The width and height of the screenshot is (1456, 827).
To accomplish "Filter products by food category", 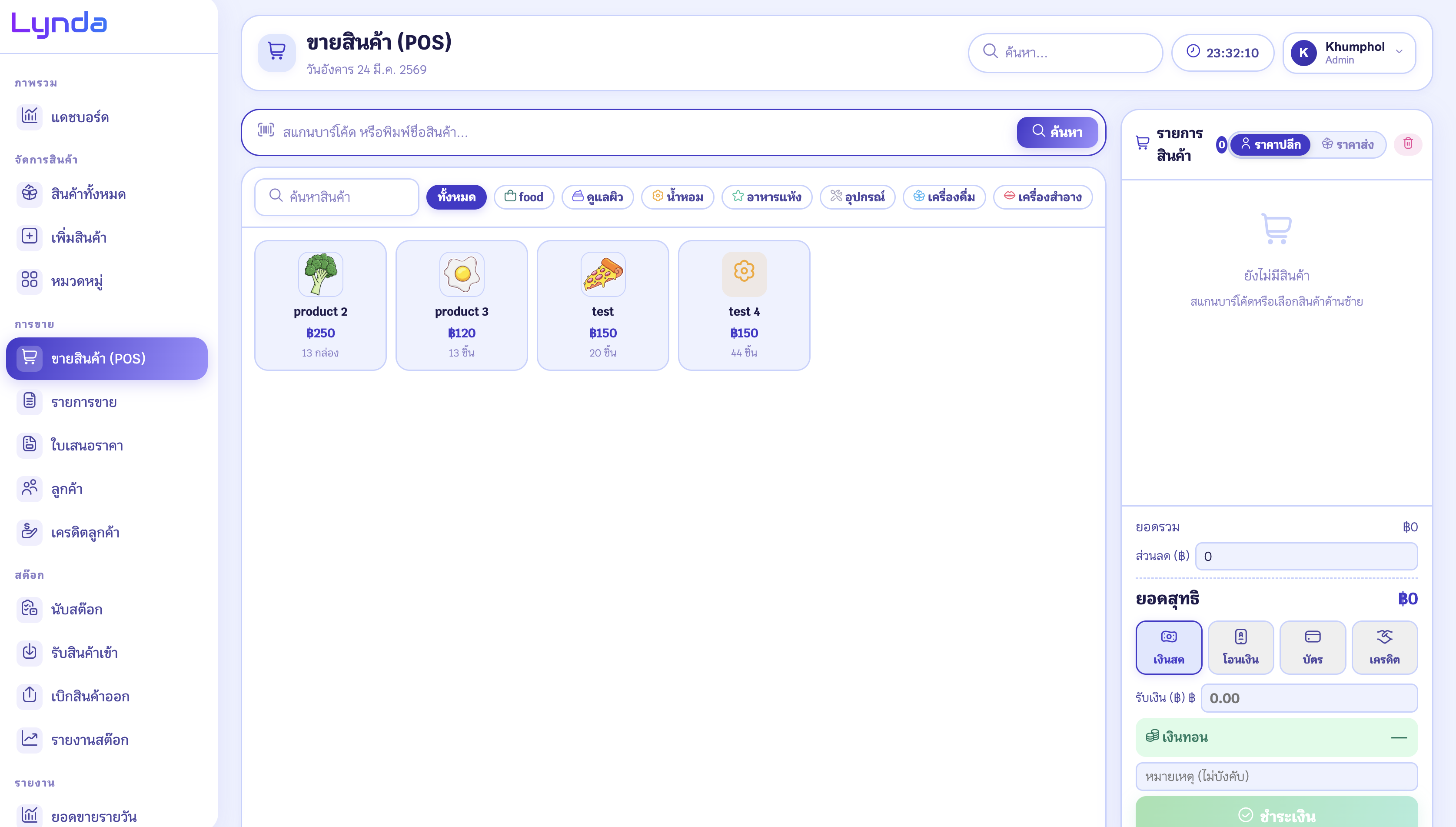I will (x=523, y=197).
